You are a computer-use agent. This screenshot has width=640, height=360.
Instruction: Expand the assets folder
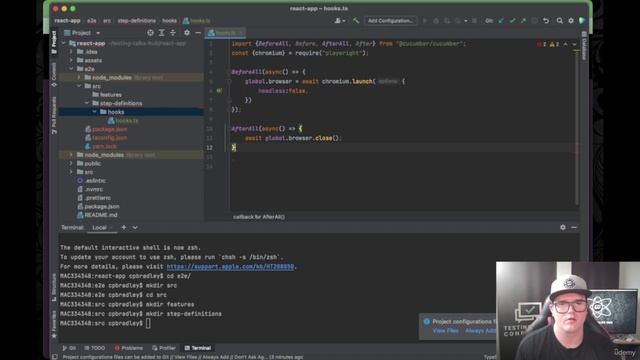(x=71, y=60)
